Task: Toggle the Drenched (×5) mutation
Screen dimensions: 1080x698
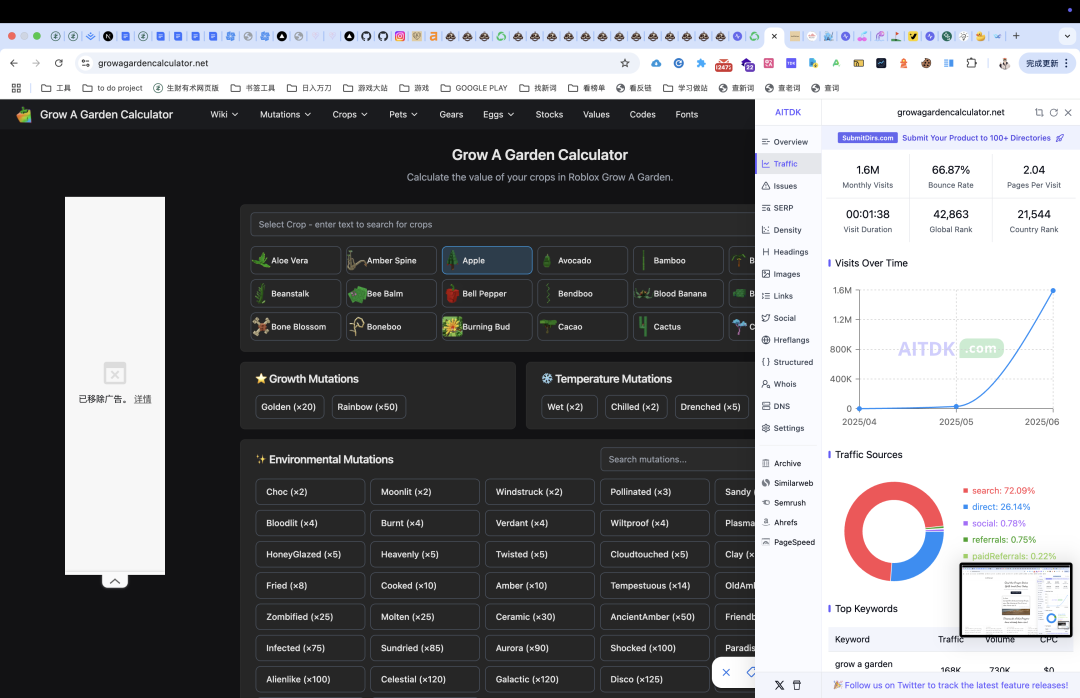Action: (x=711, y=407)
